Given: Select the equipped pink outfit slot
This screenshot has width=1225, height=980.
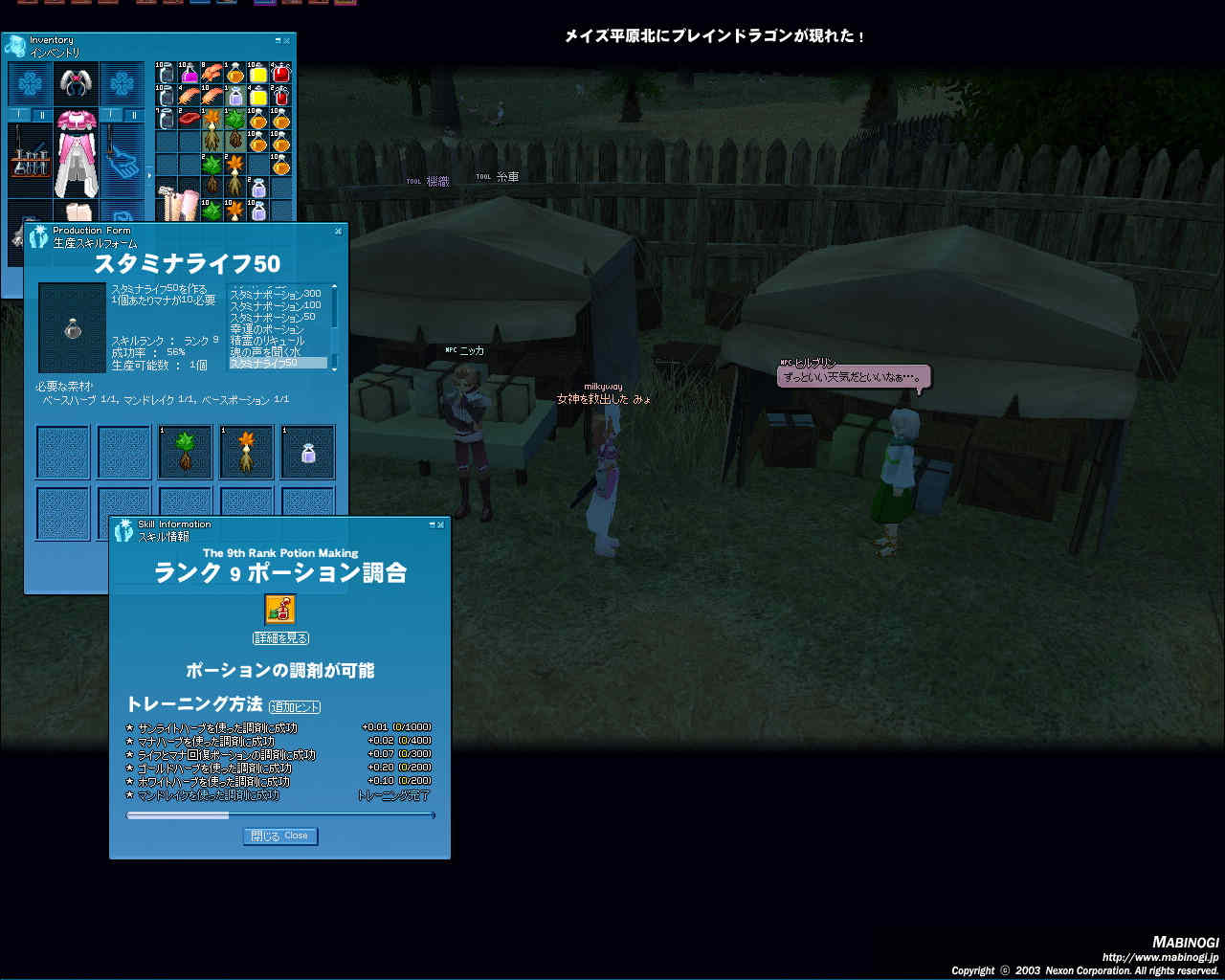Looking at the screenshot, I should [x=77, y=152].
